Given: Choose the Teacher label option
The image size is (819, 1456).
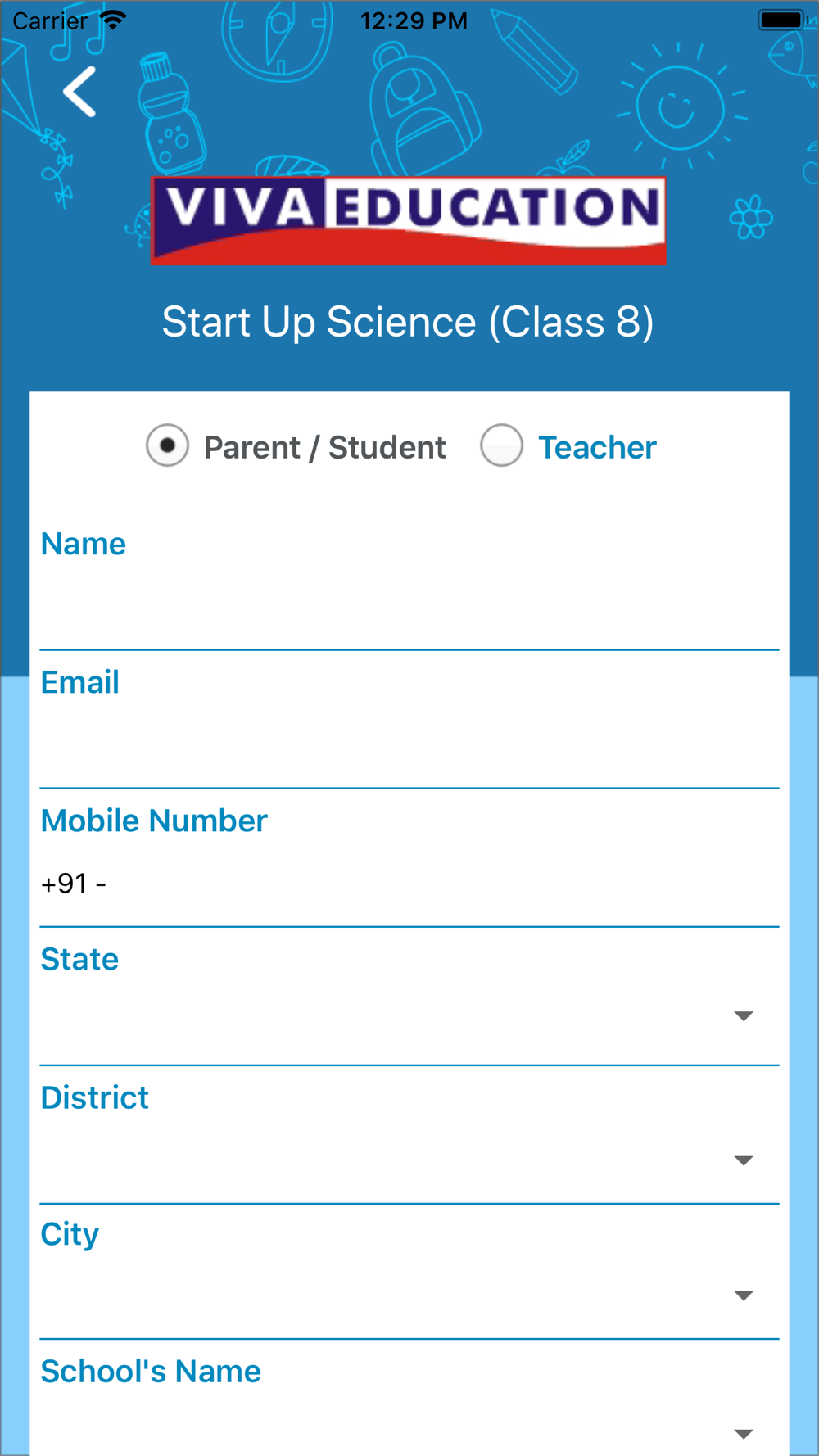Looking at the screenshot, I should pos(597,448).
